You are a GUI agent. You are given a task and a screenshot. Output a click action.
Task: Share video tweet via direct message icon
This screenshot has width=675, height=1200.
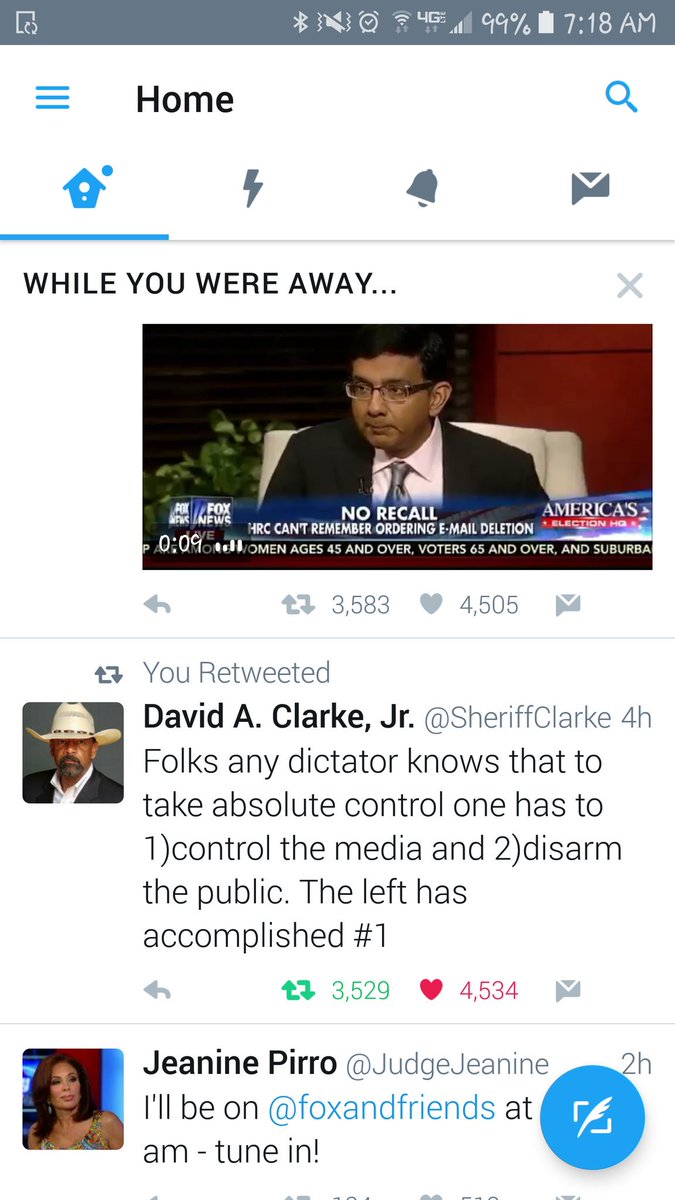pos(567,604)
